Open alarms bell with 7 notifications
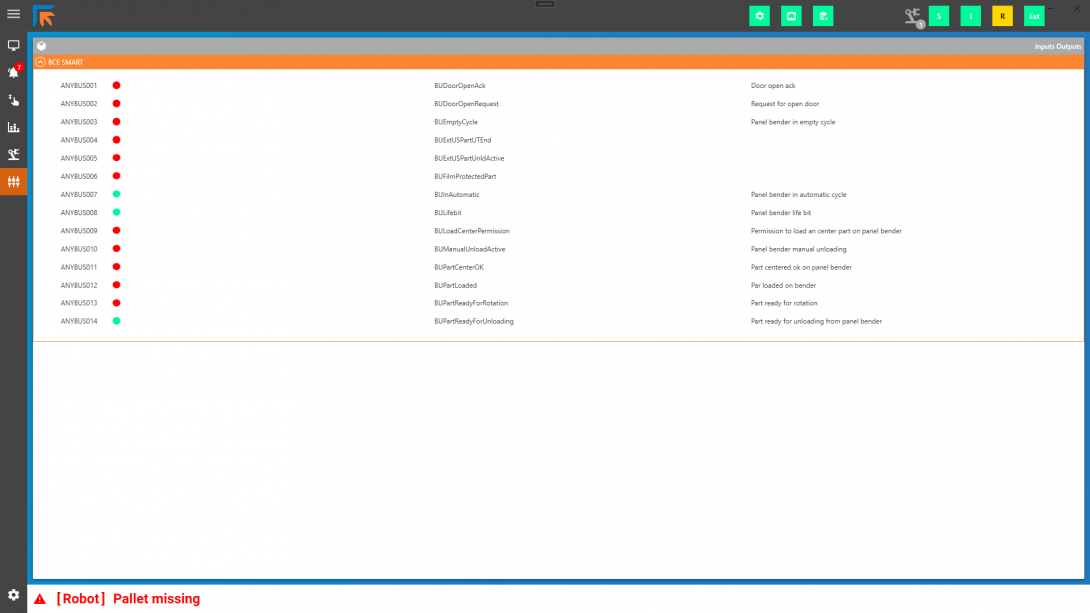 pos(13,72)
